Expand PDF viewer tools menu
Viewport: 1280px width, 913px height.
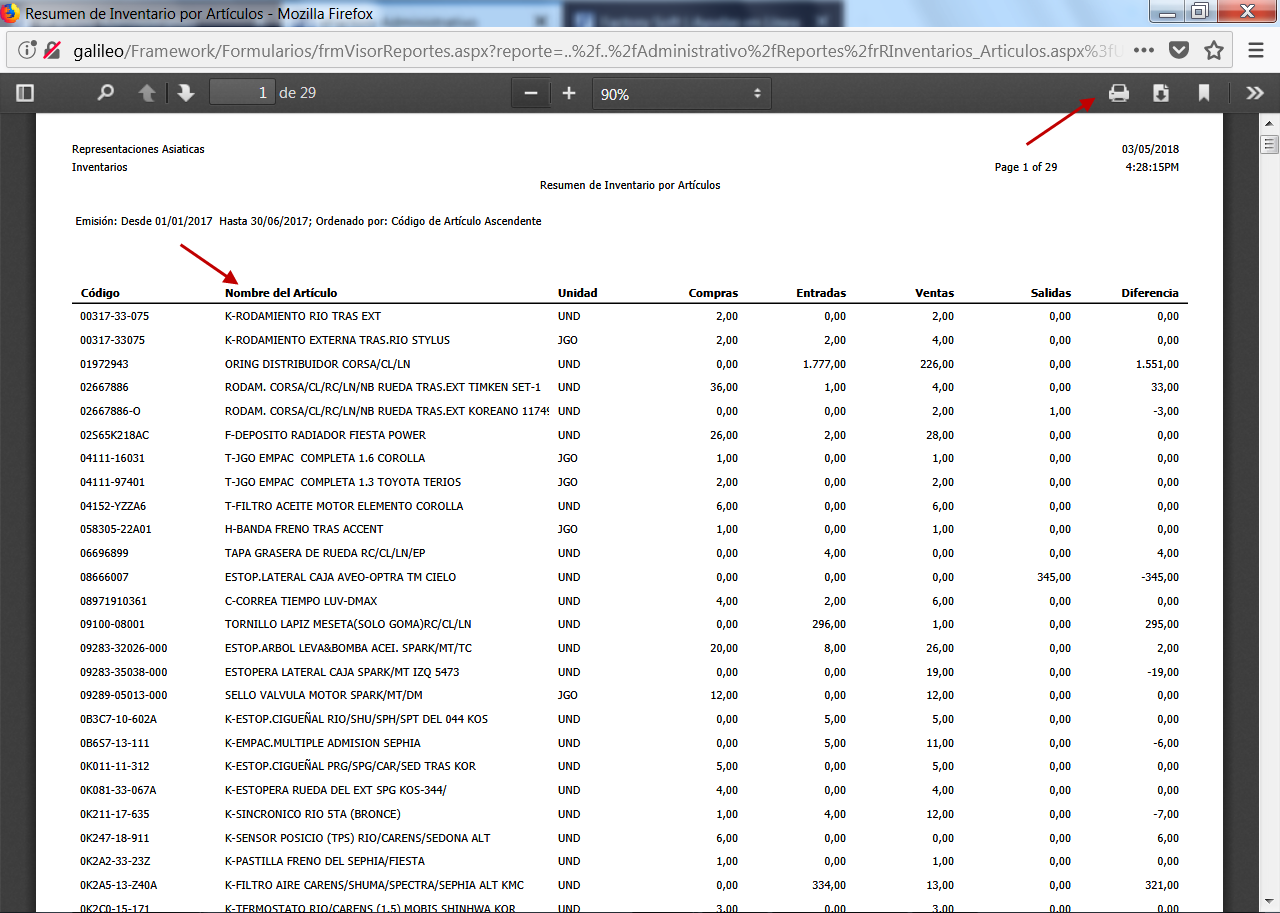[1254, 93]
